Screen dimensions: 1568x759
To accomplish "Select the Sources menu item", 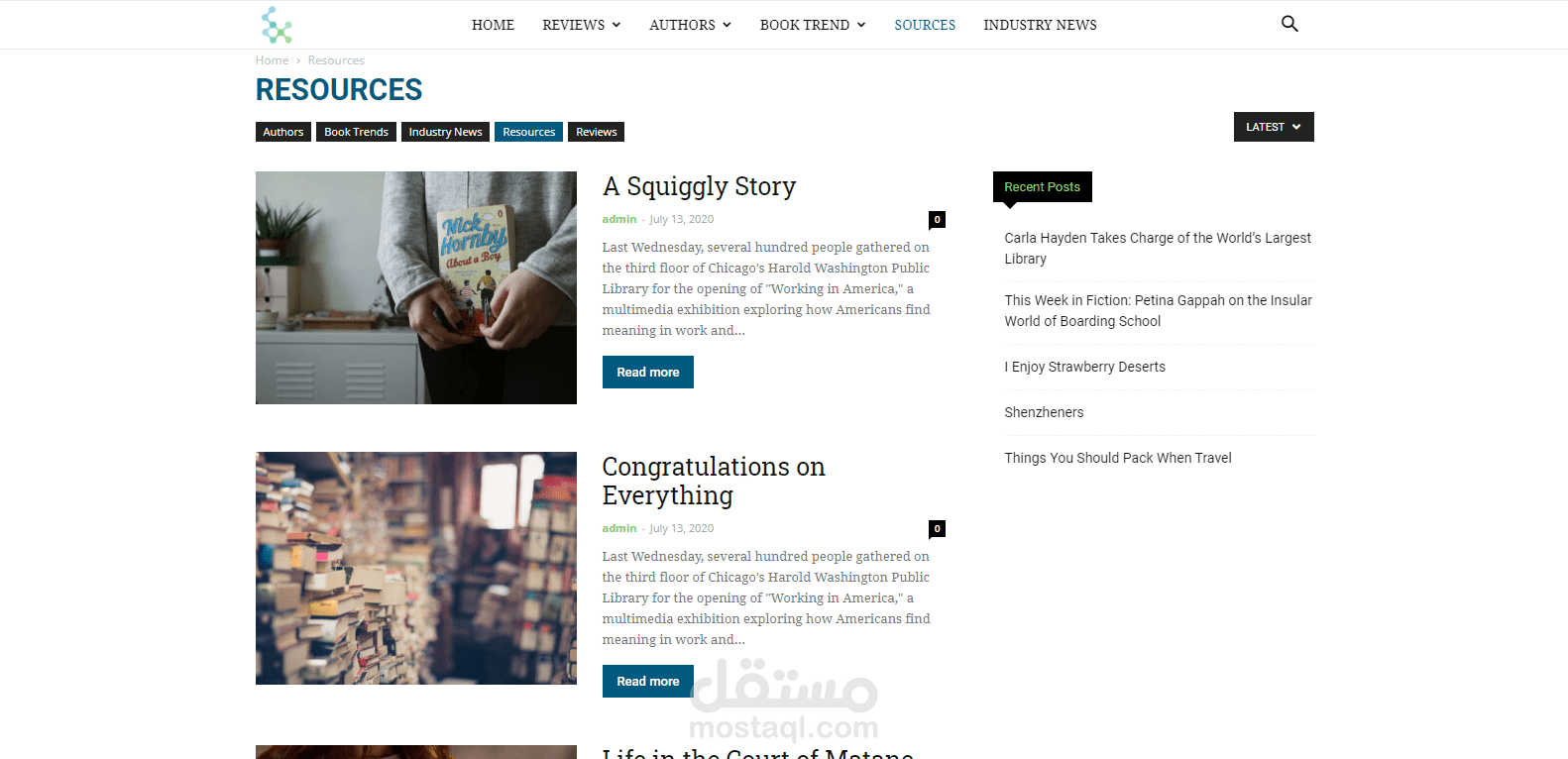I will [925, 25].
